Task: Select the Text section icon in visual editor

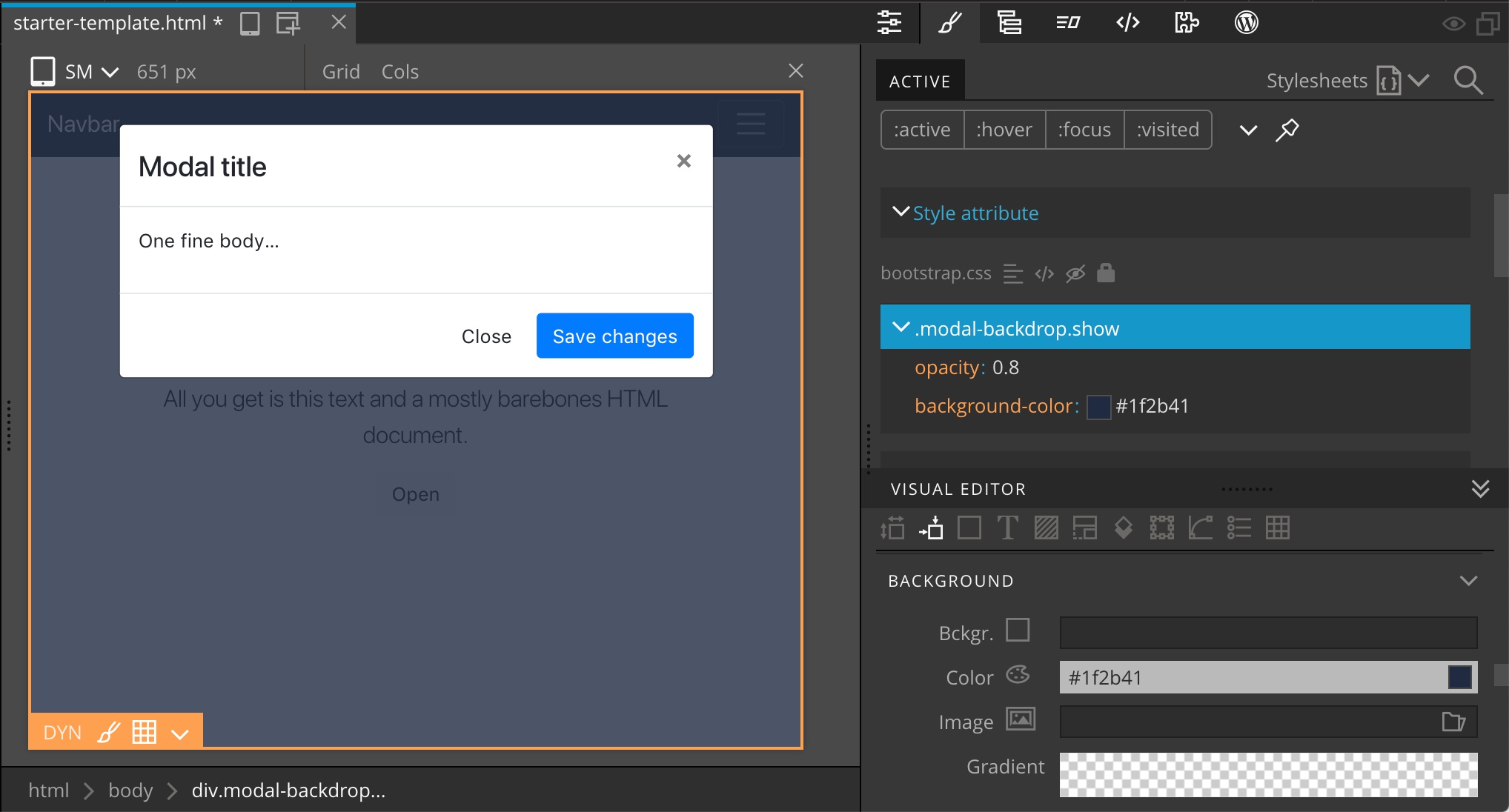Action: coord(1008,528)
